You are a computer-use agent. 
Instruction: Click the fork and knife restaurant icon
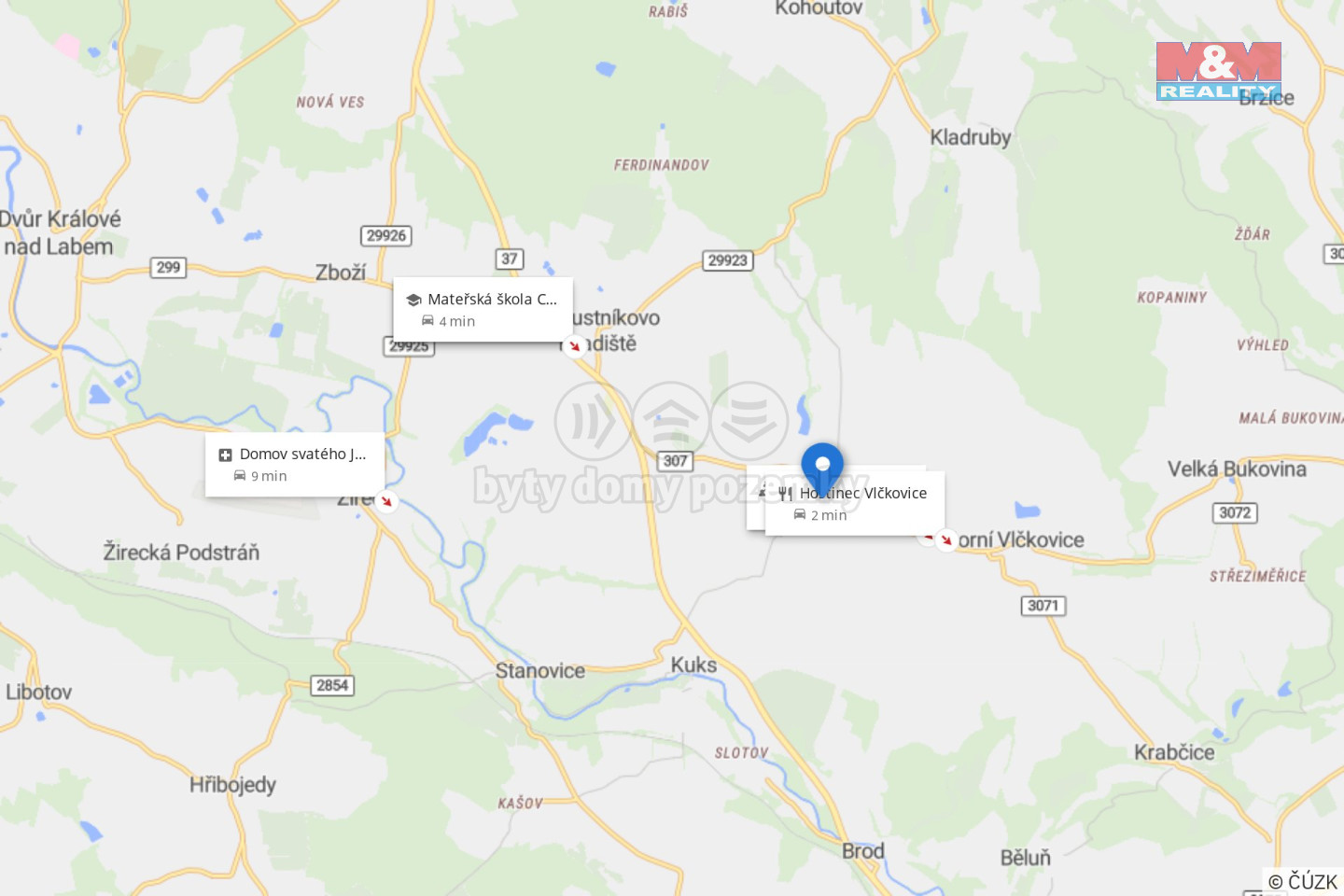[786, 494]
